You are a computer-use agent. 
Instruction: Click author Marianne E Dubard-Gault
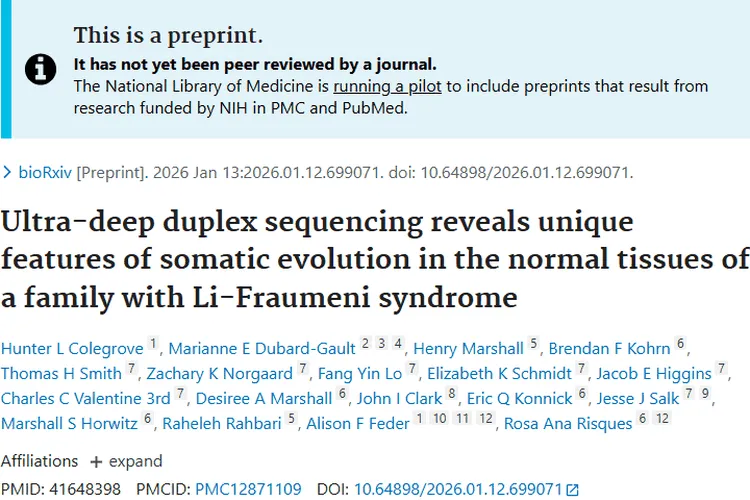(262, 348)
